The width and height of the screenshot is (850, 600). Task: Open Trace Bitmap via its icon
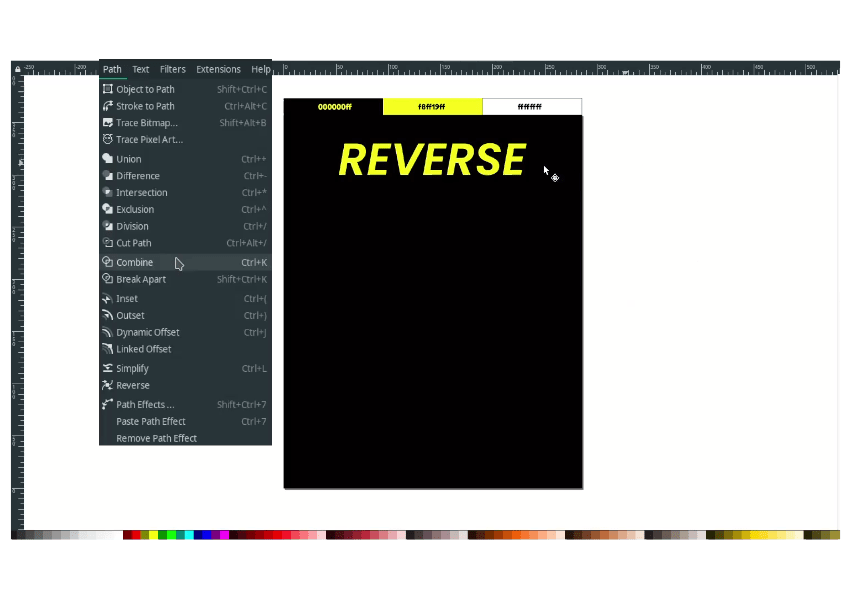pyautogui.click(x=108, y=122)
